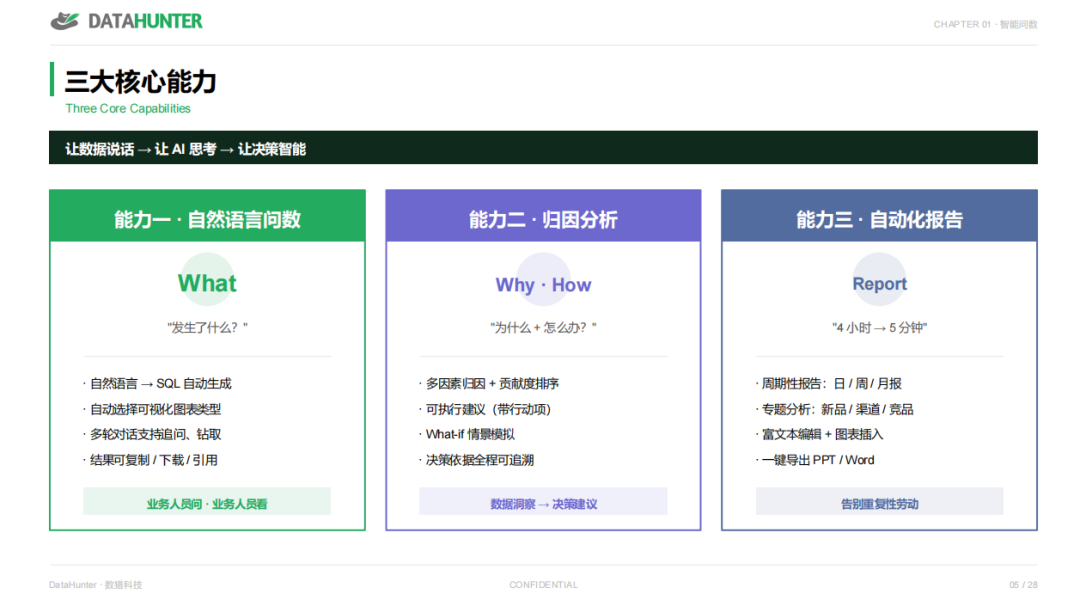Click the blue '告别重复性劳动' tag

coord(880,502)
